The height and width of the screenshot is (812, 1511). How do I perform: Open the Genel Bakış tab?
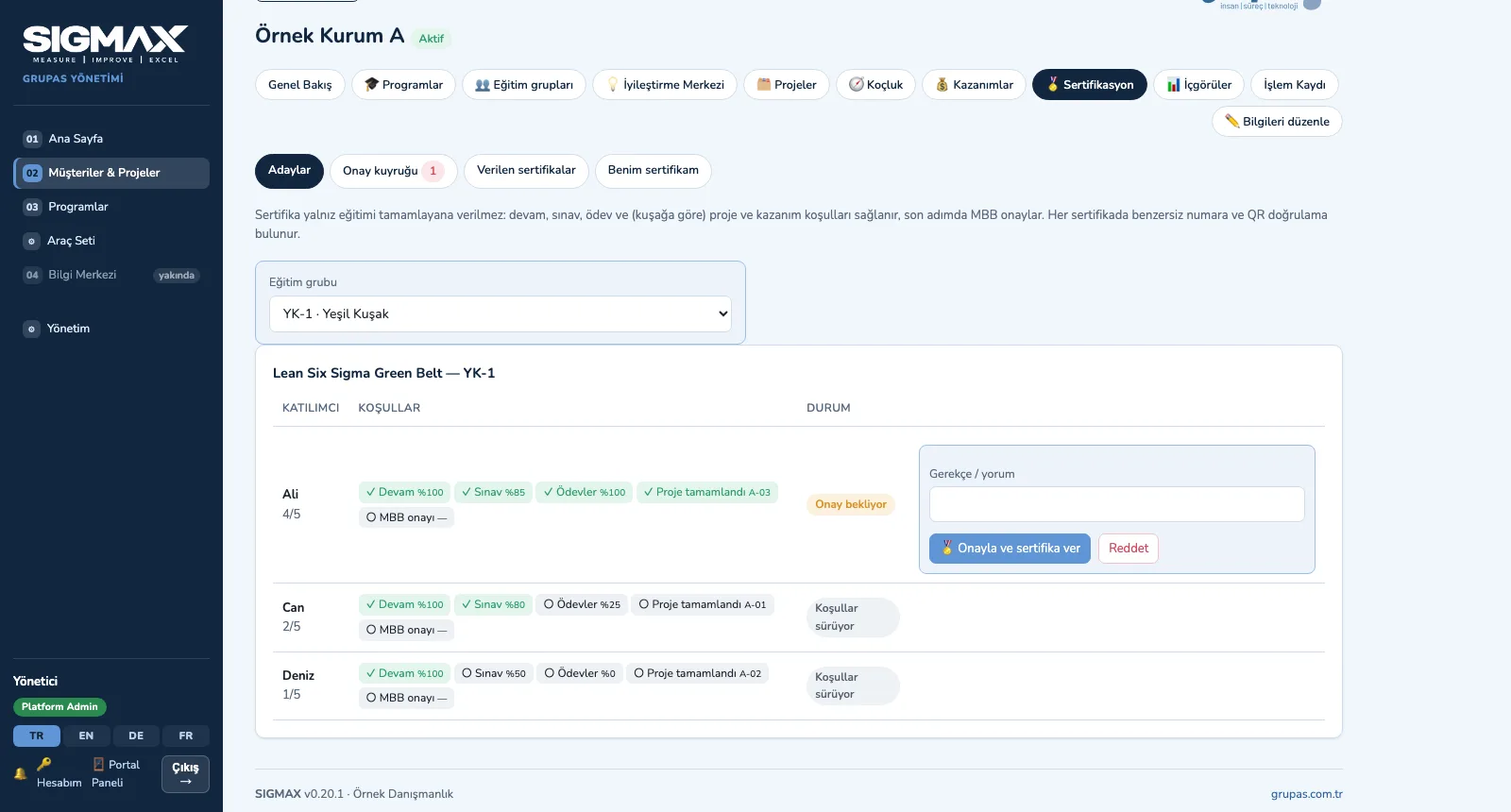(300, 85)
